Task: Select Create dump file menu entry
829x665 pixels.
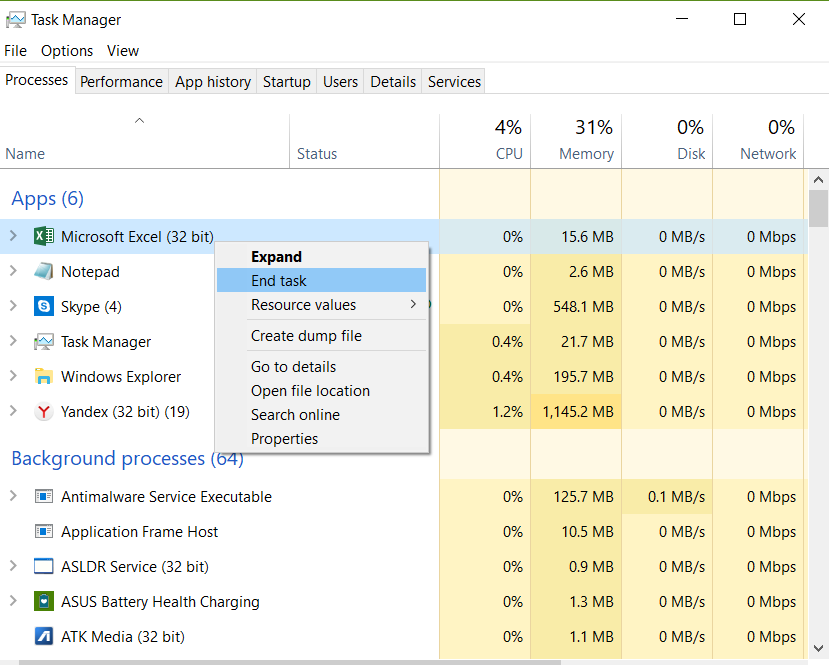Action: [x=321, y=335]
